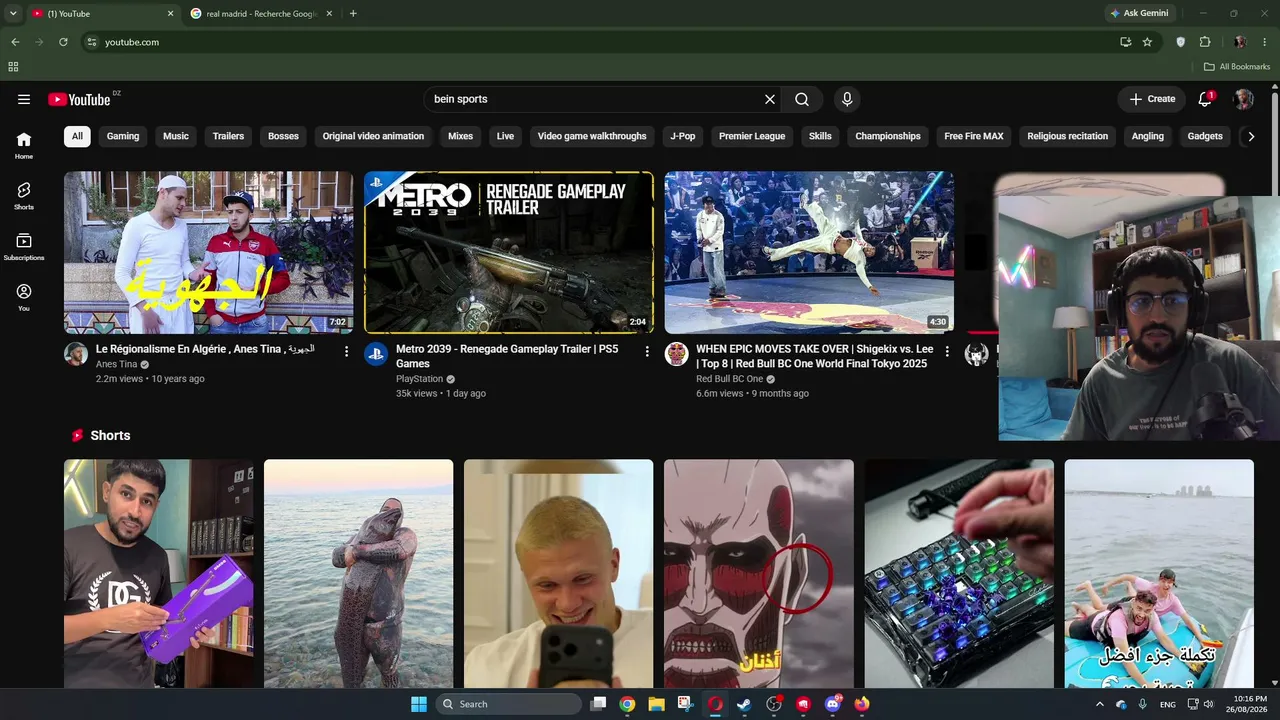
Task: Go back with the browser back arrow
Action: (x=15, y=42)
